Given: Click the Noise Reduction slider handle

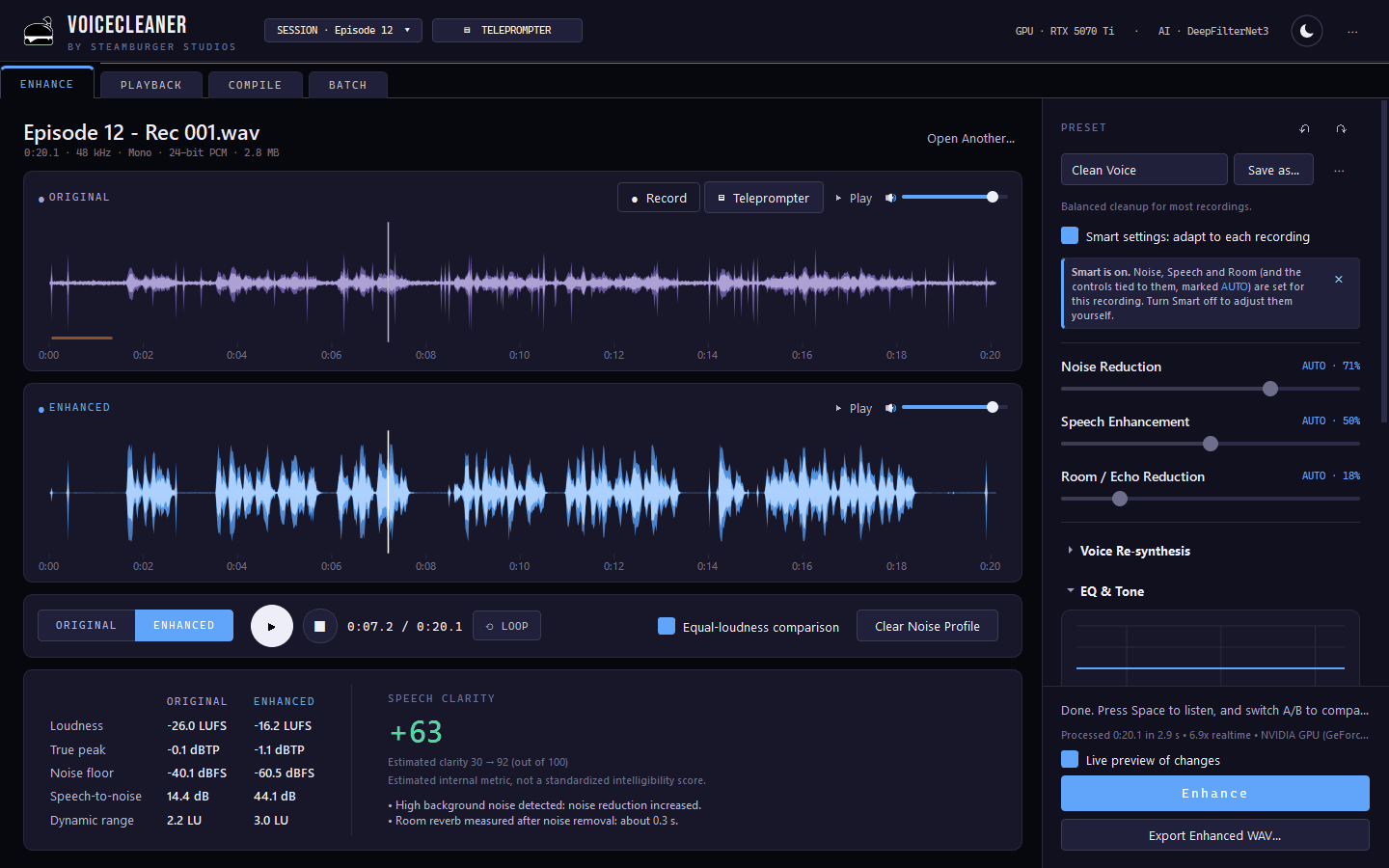Looking at the screenshot, I should pyautogui.click(x=1270, y=389).
